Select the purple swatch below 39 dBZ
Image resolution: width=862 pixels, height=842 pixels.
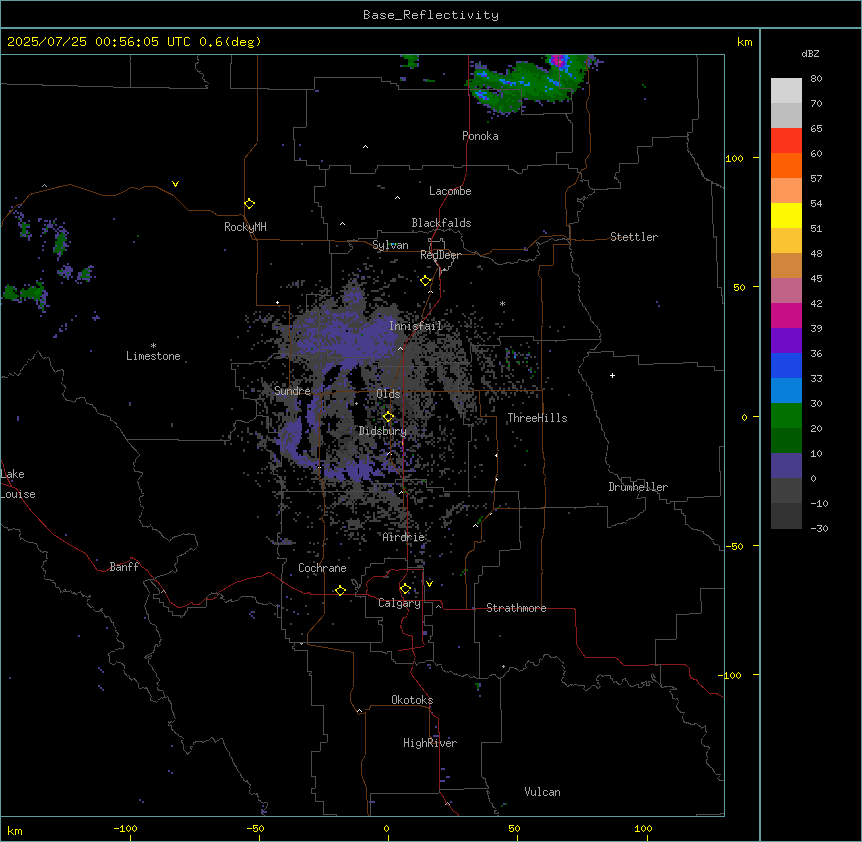tap(786, 341)
